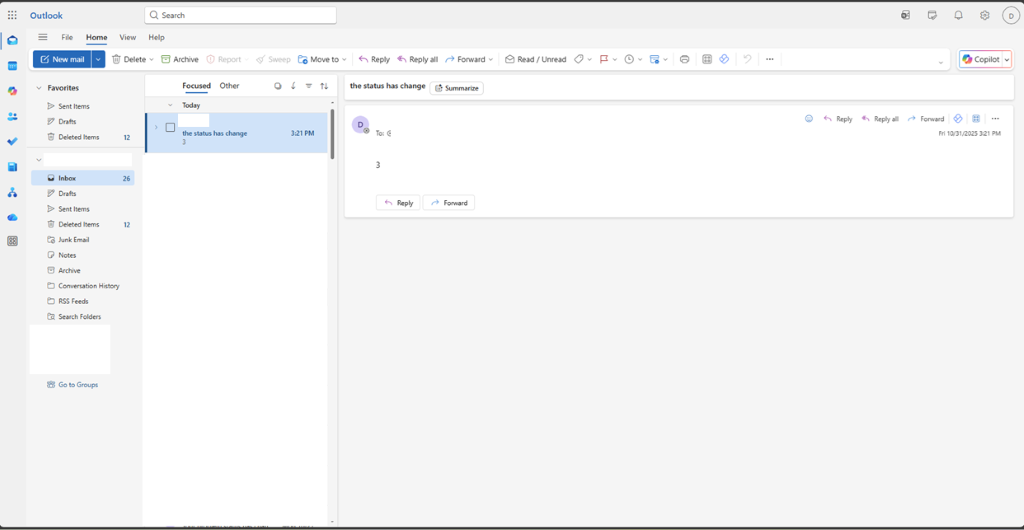This screenshot has width=1024, height=530.
Task: Open the Help tab
Action: click(x=156, y=37)
